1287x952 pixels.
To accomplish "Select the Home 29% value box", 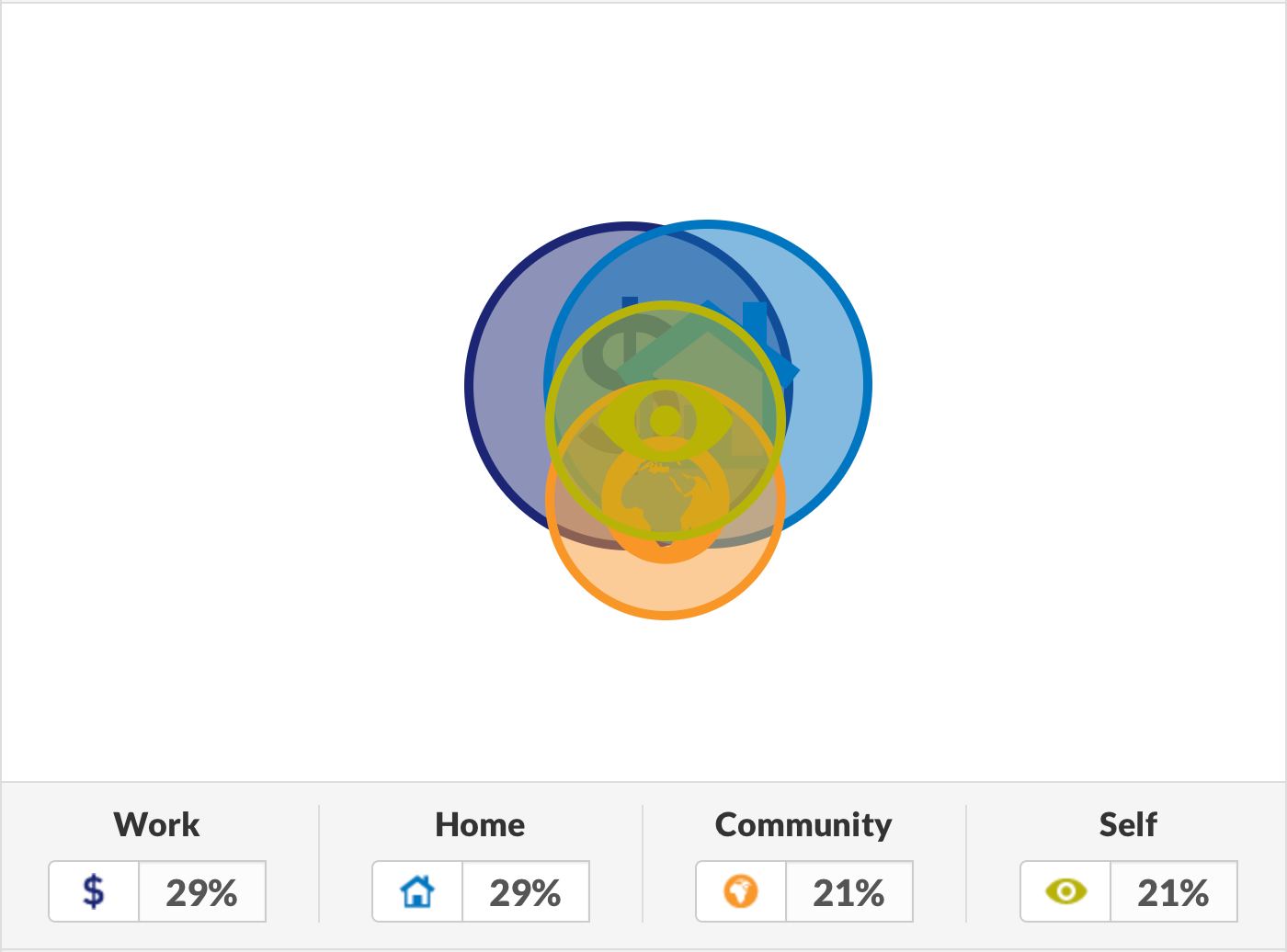I will 526,891.
